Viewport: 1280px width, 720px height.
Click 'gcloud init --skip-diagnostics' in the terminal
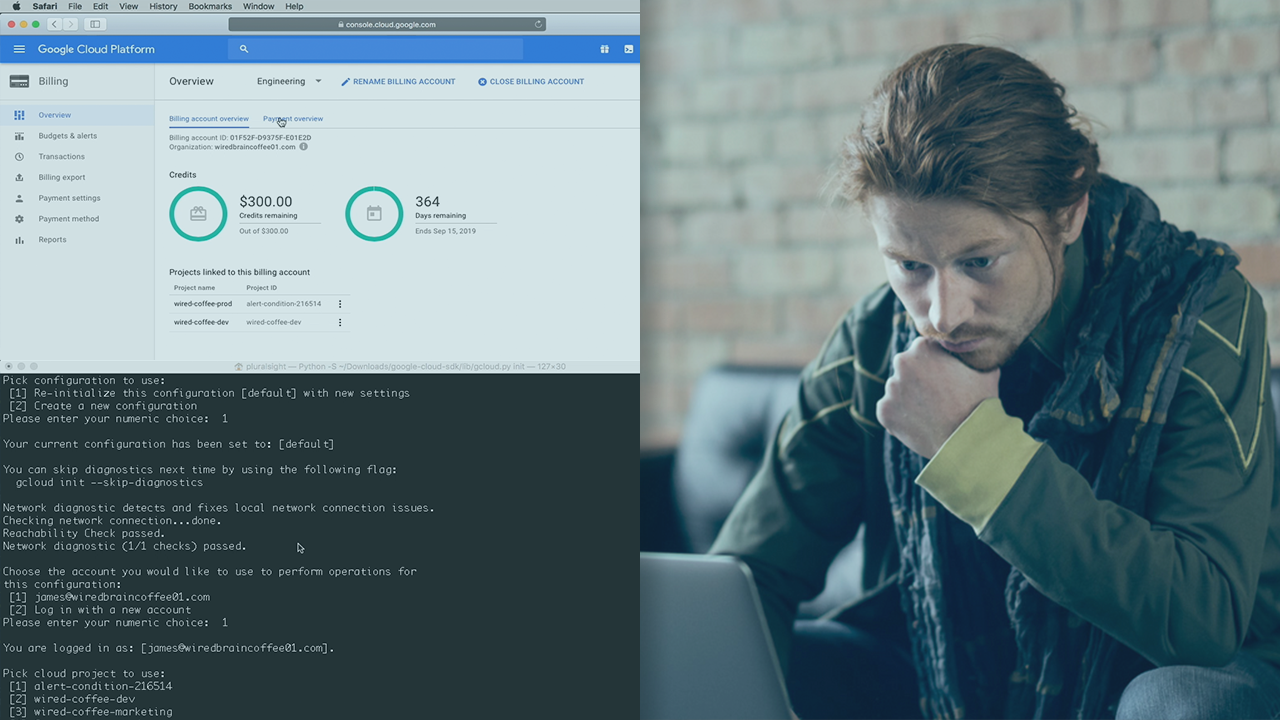[x=109, y=483]
